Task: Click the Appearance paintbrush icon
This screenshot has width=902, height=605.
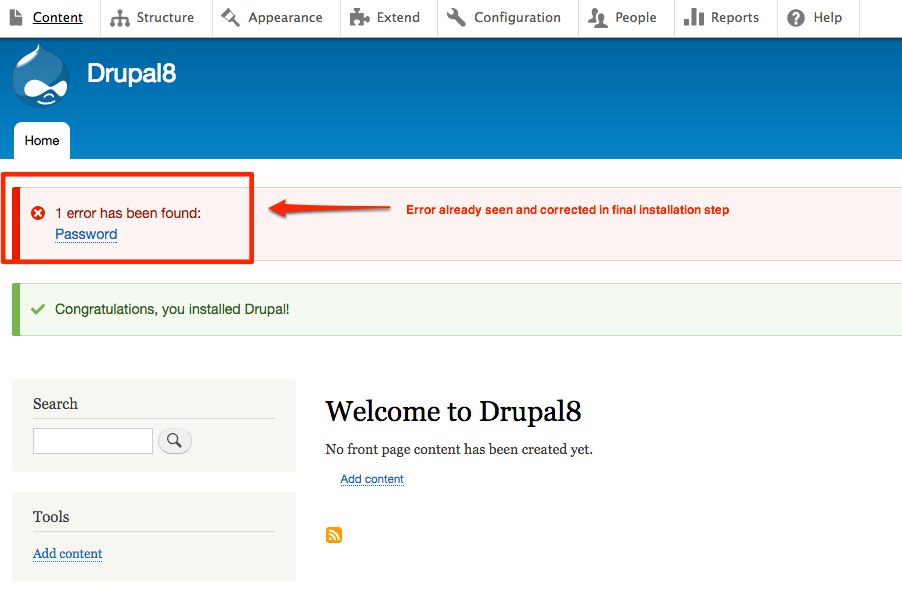Action: (231, 18)
